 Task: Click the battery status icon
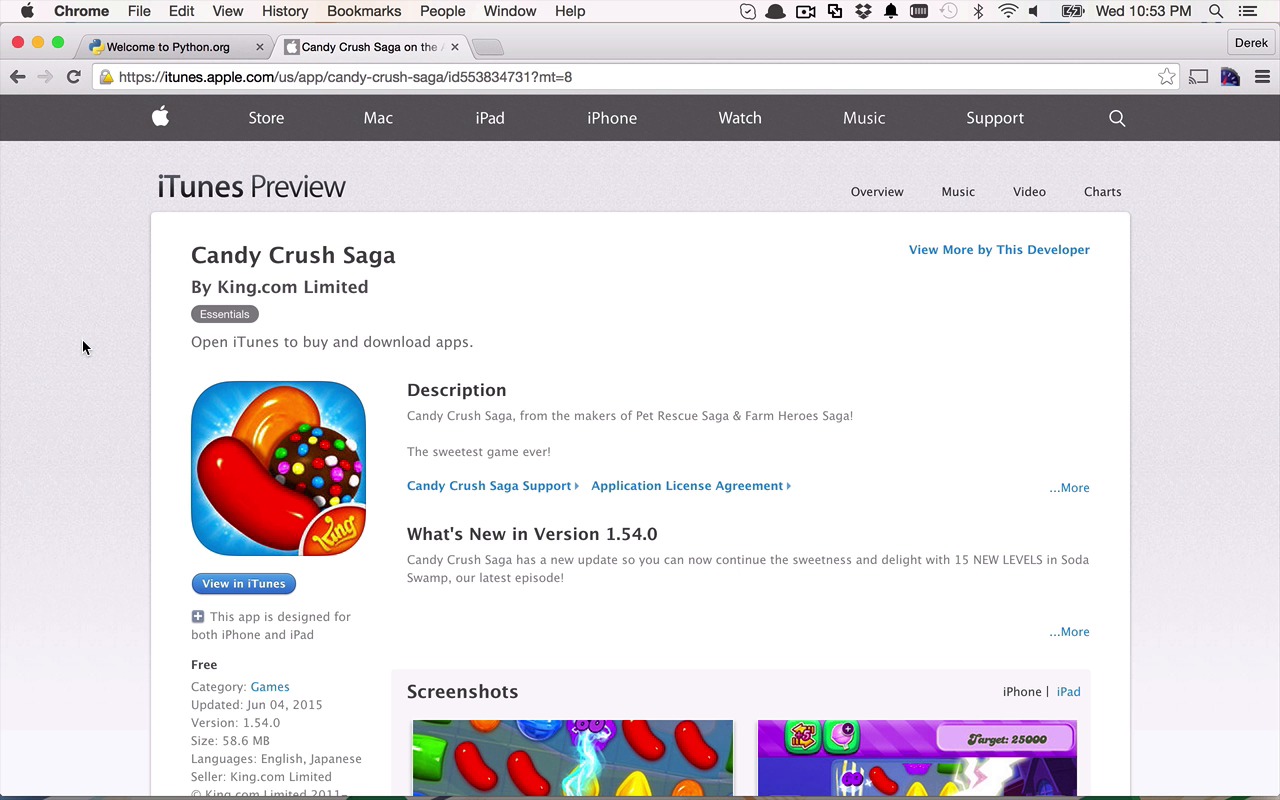click(1072, 11)
